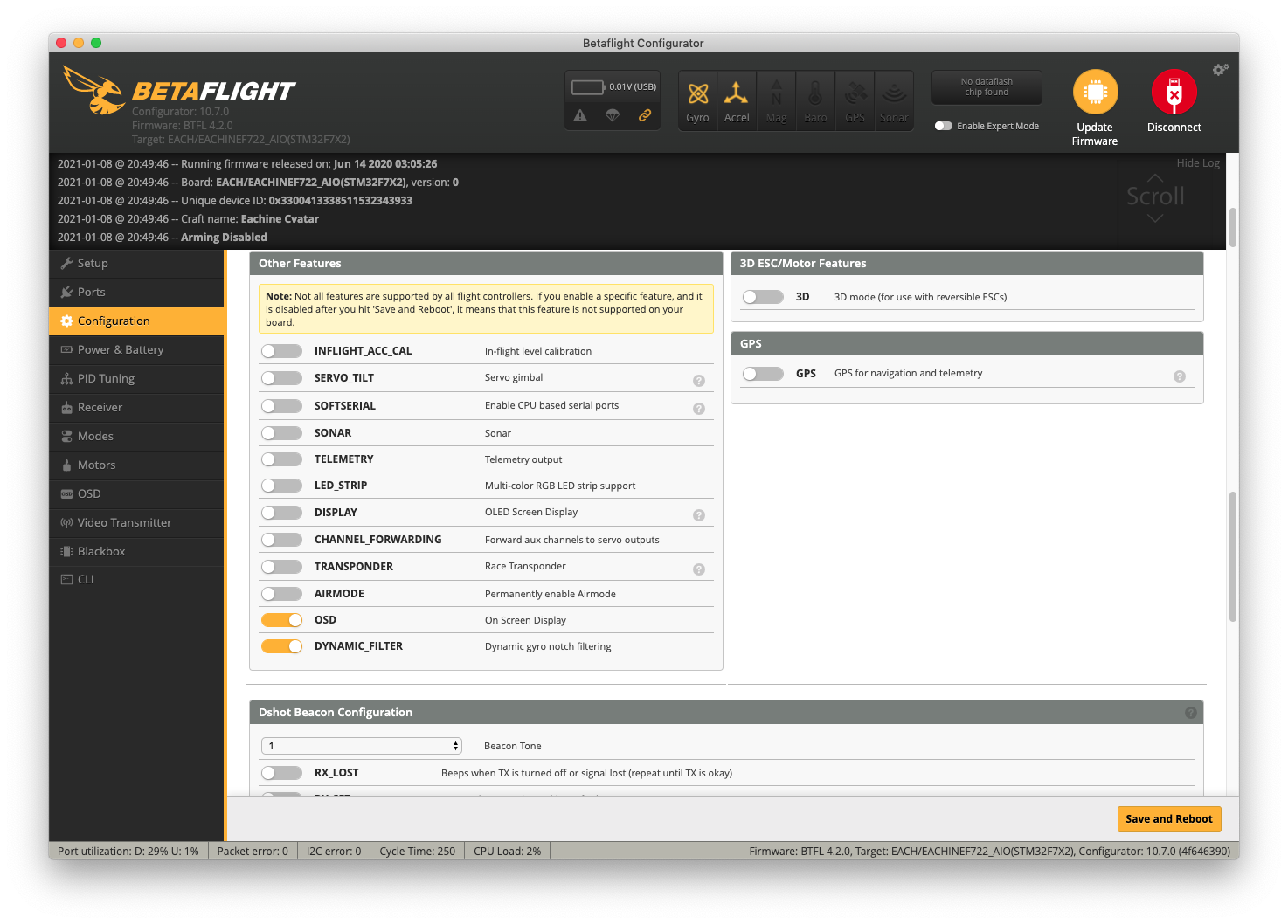Click the Hide Log link
This screenshot has width=1288, height=924.
click(1197, 163)
